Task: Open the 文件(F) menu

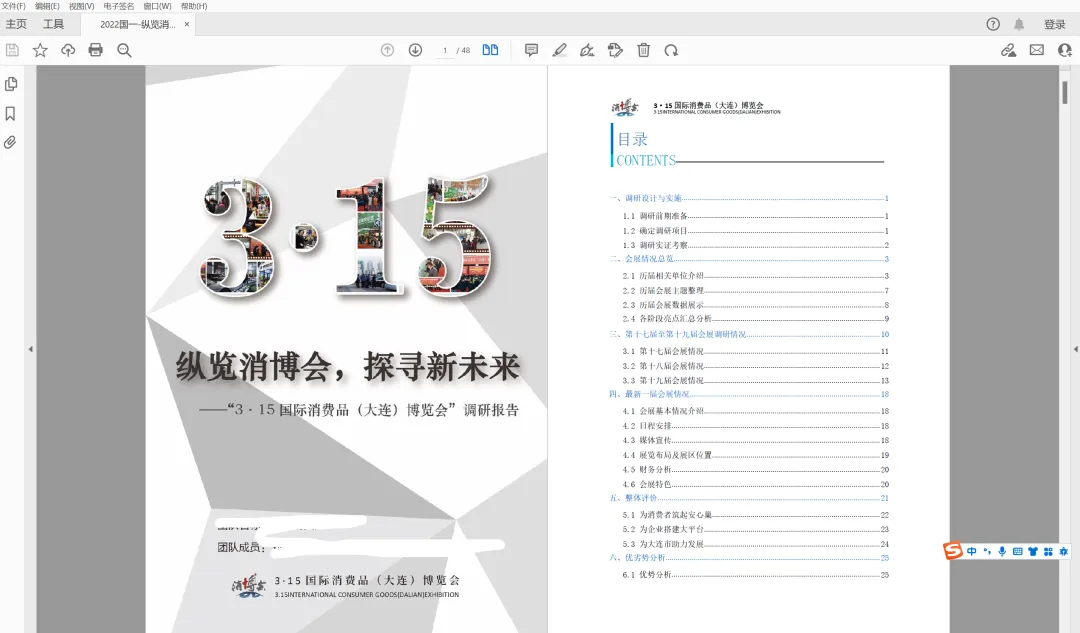Action: (x=13, y=6)
